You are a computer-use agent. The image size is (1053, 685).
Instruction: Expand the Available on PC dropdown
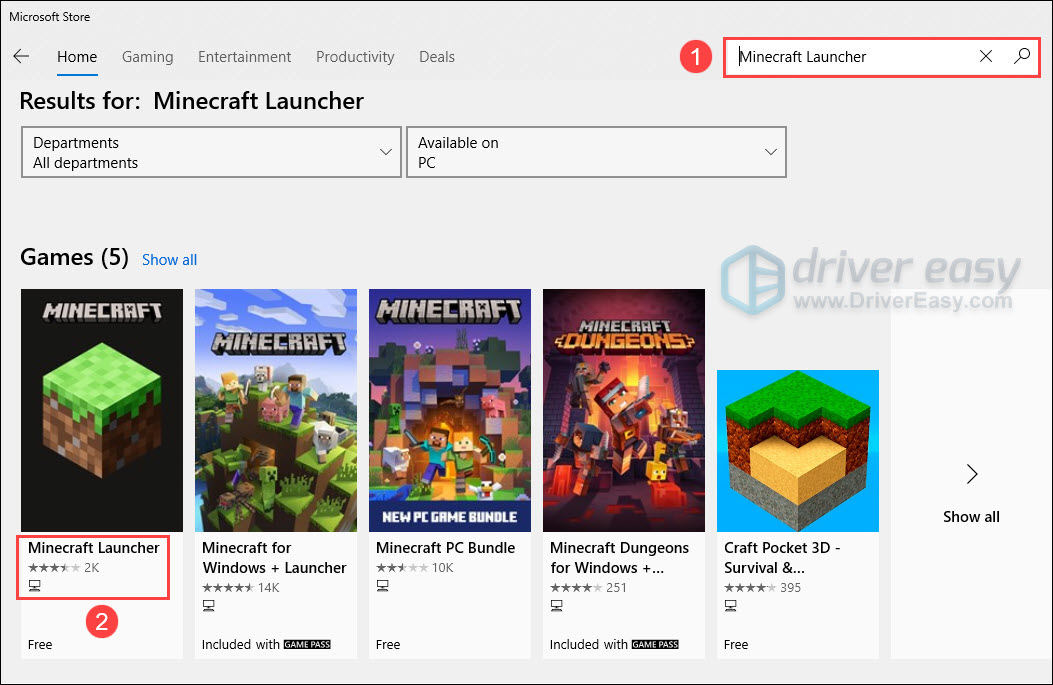coord(596,152)
